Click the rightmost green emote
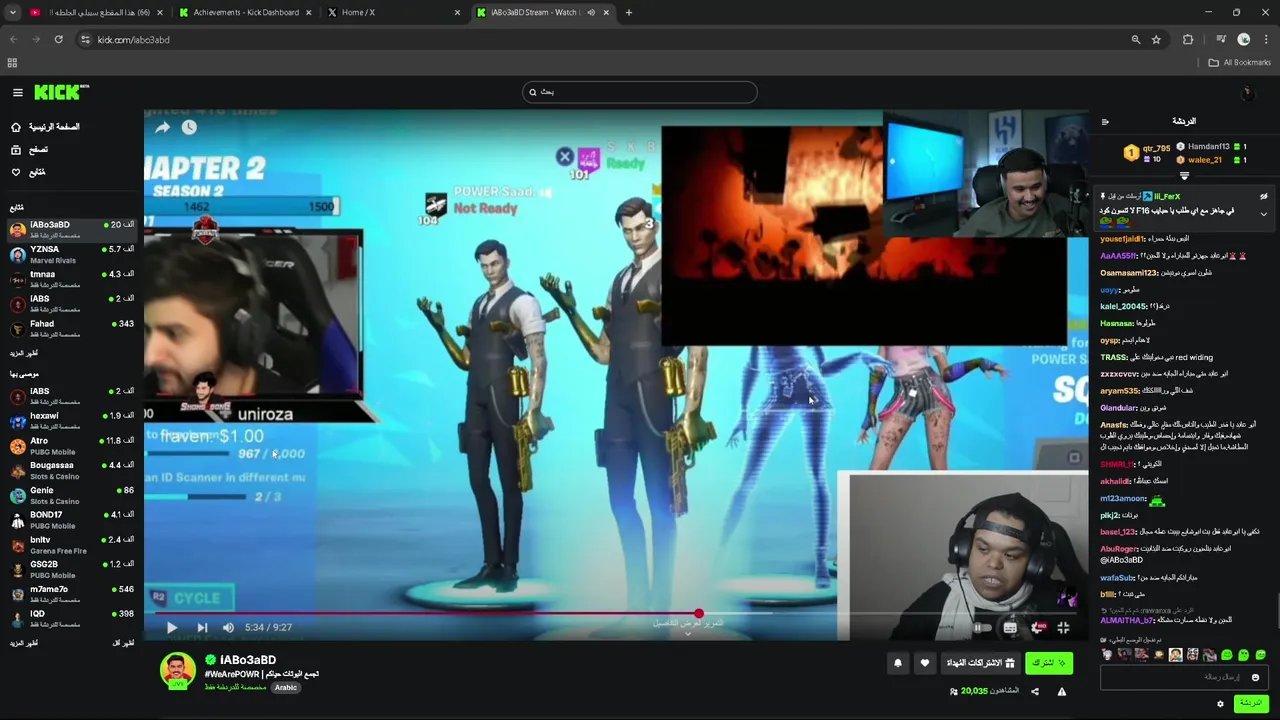 [x=1260, y=655]
